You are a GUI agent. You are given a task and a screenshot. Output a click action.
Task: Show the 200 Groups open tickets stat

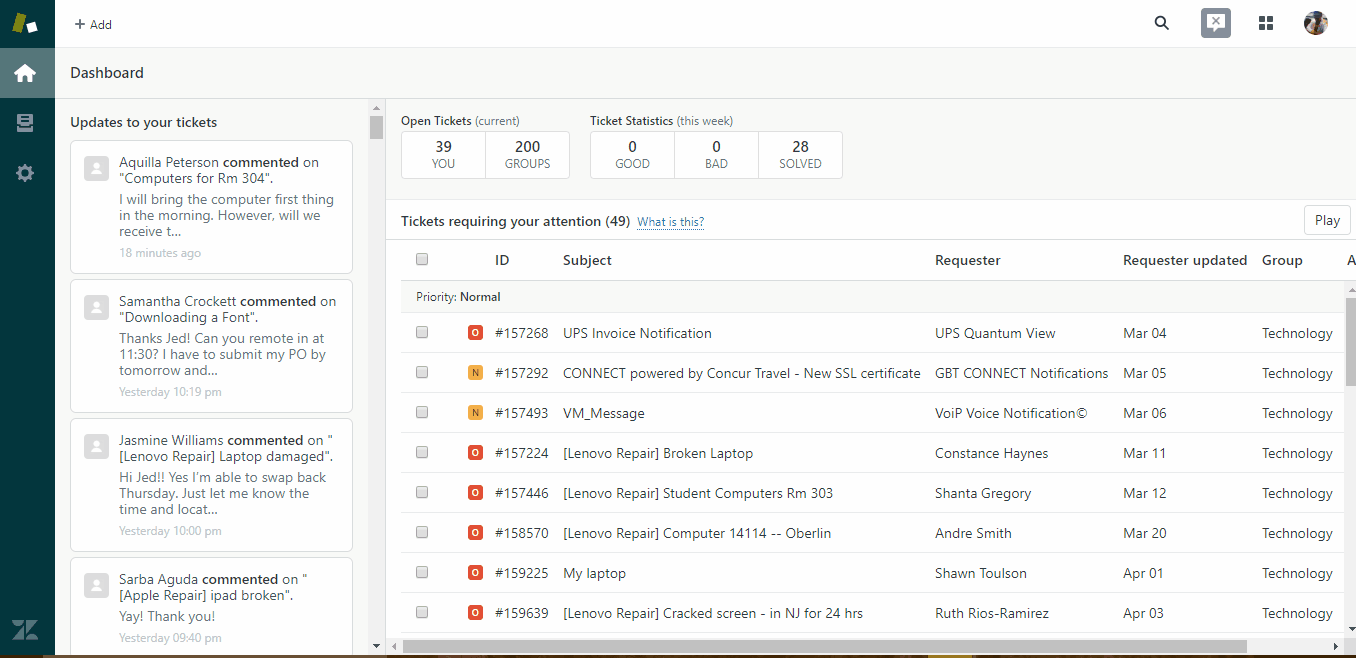pyautogui.click(x=527, y=155)
